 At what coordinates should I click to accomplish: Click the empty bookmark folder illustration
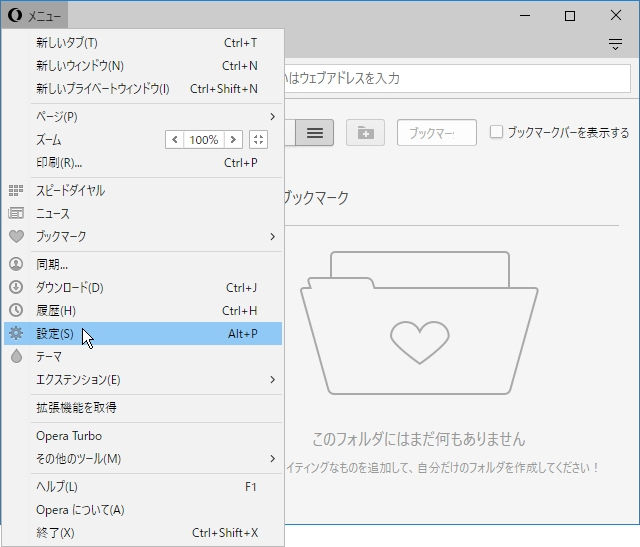tap(419, 323)
